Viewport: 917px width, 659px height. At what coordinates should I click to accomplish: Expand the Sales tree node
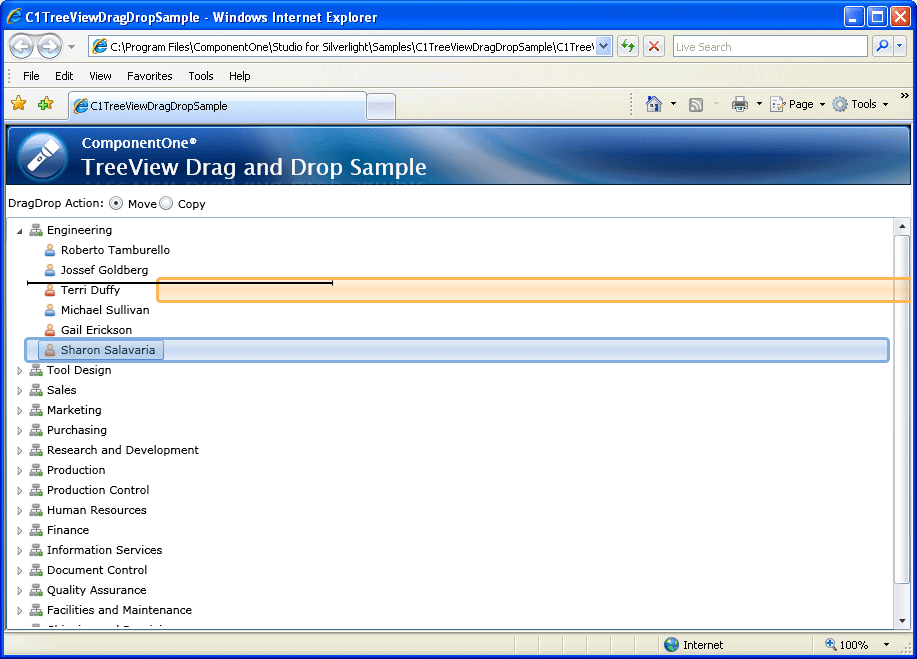[x=18, y=390]
